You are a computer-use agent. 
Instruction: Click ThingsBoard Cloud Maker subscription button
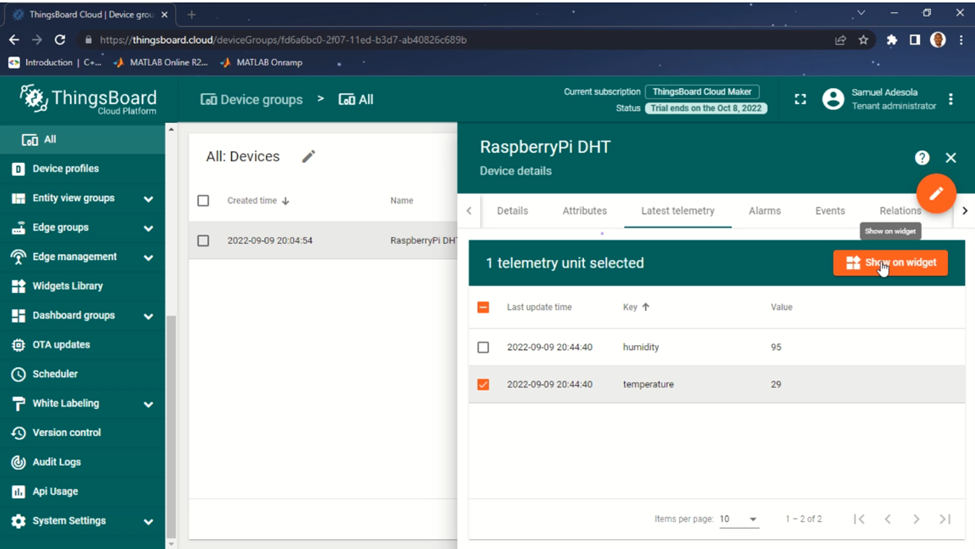702,92
